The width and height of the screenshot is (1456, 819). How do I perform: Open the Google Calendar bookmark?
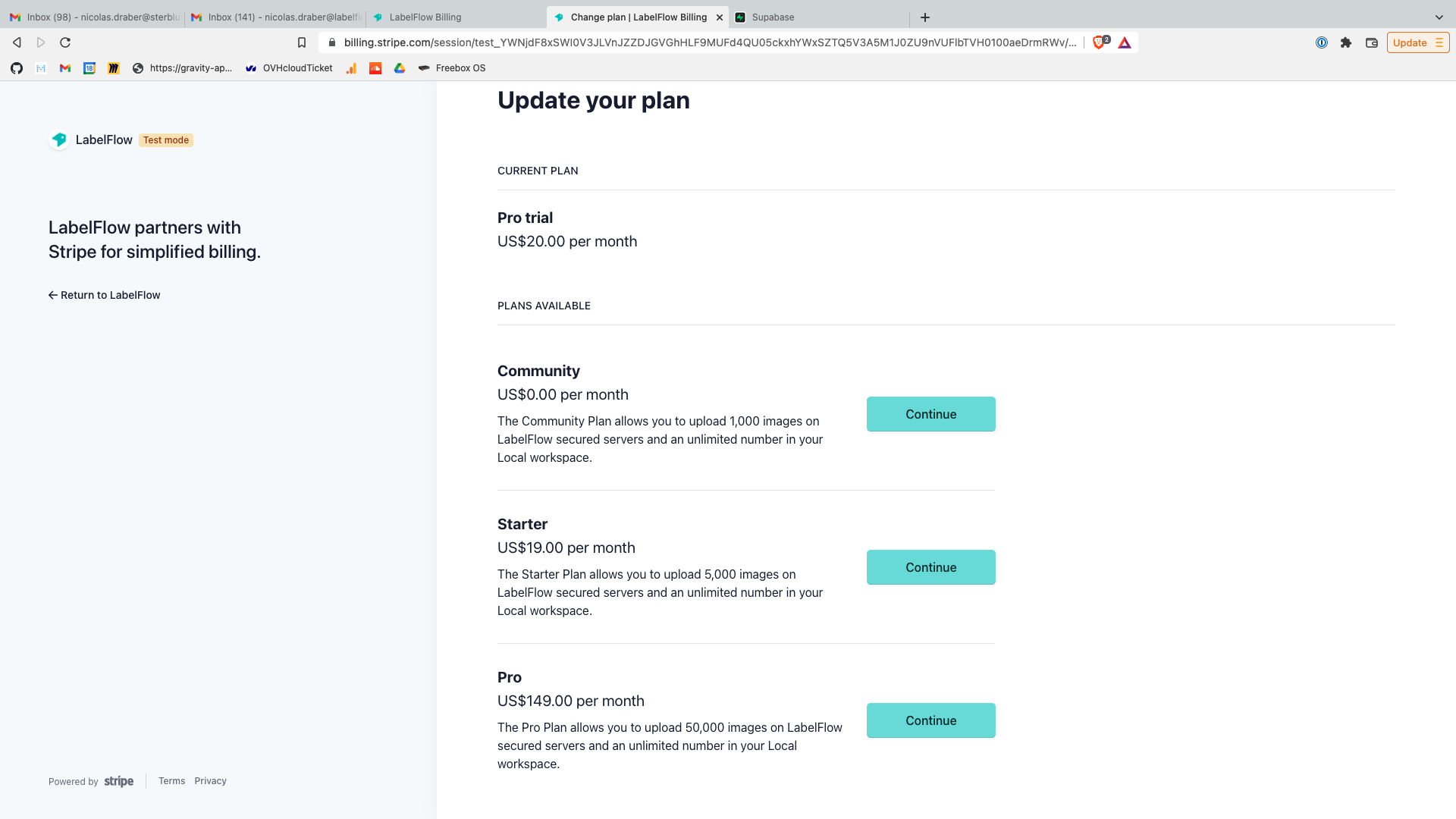click(89, 68)
